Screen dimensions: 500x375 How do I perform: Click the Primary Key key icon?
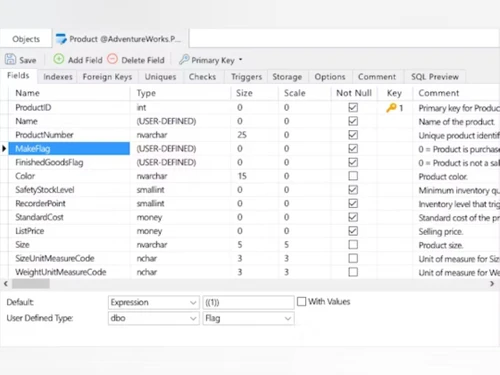(x=184, y=59)
